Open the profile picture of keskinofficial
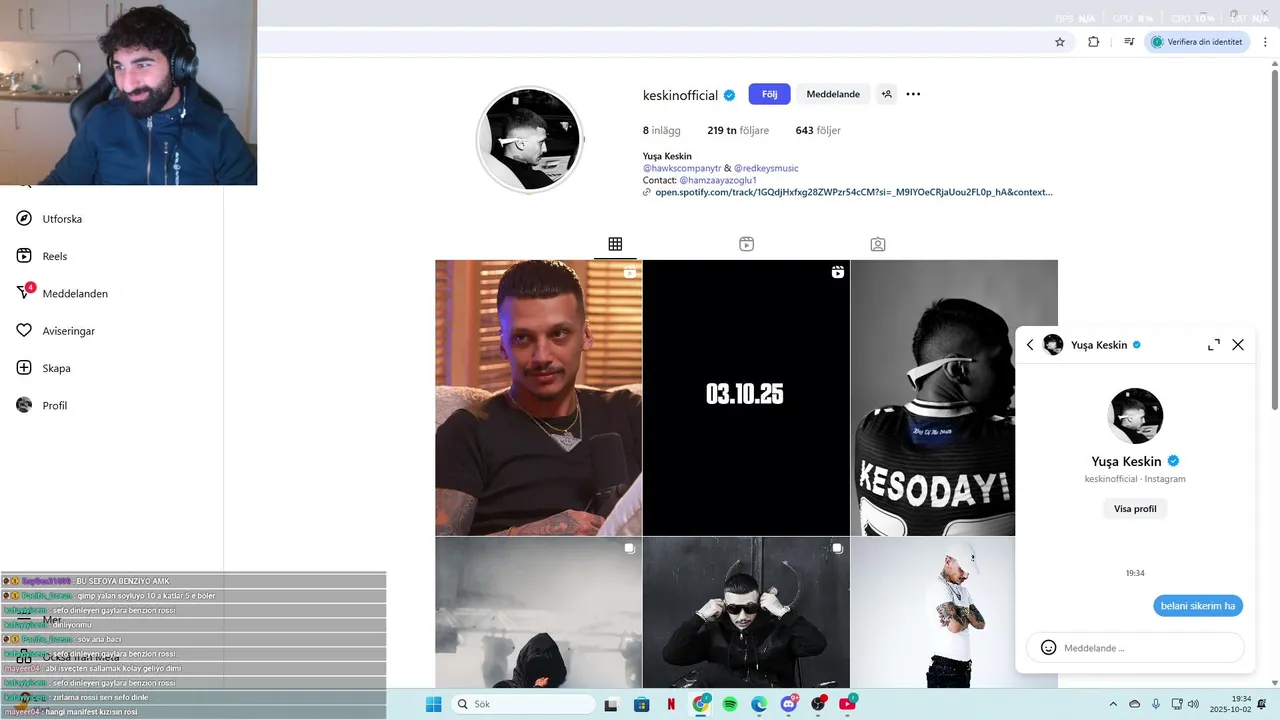The image size is (1280, 720). [529, 139]
